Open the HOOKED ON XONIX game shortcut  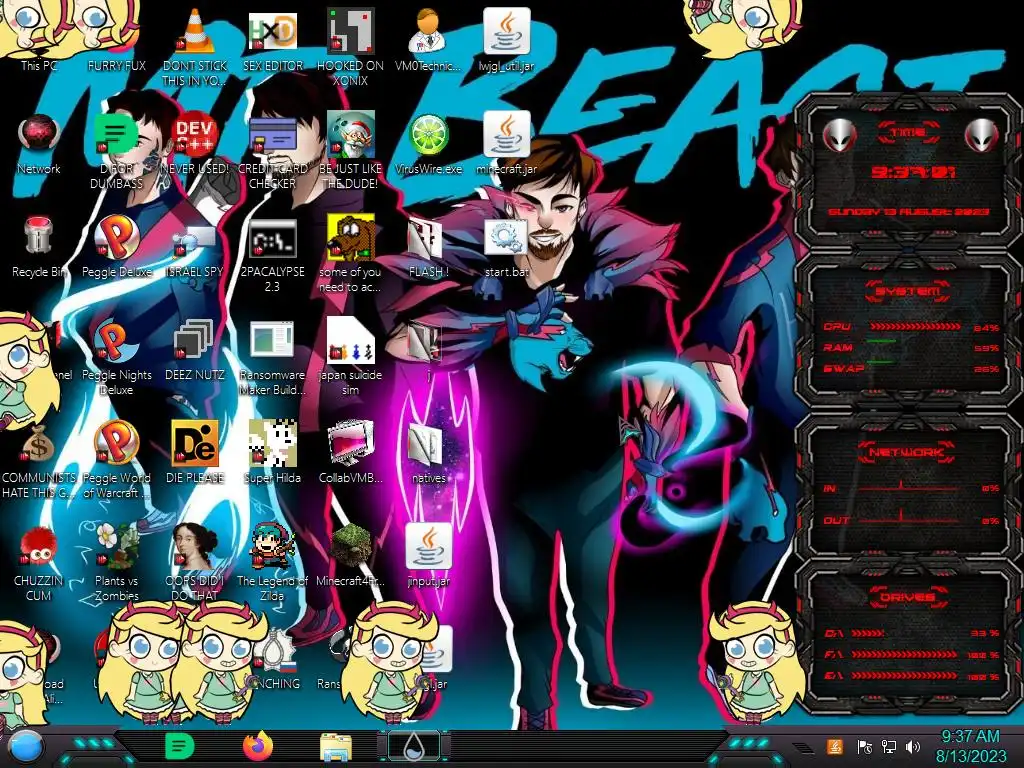350,31
